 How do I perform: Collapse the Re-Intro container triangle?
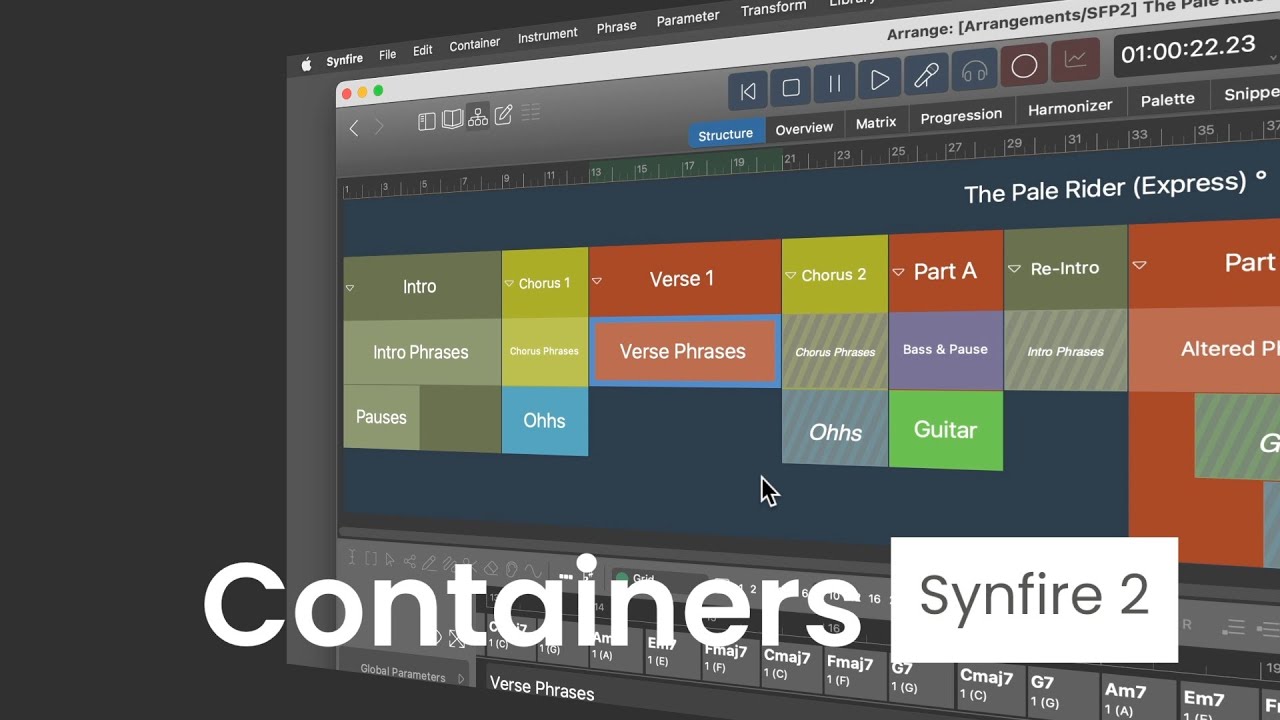coord(1014,269)
